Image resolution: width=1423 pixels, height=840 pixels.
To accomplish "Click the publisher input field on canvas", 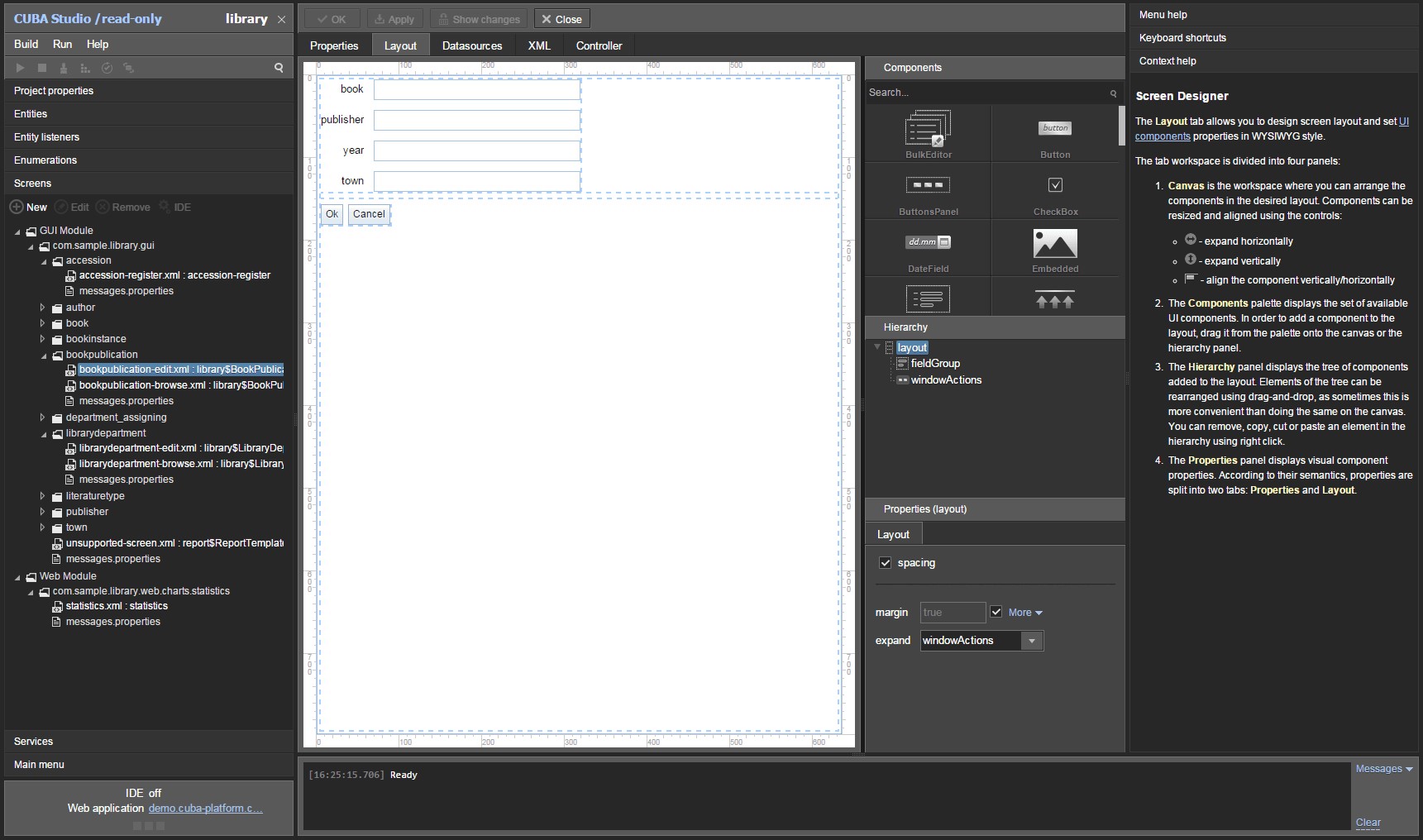I will point(476,121).
